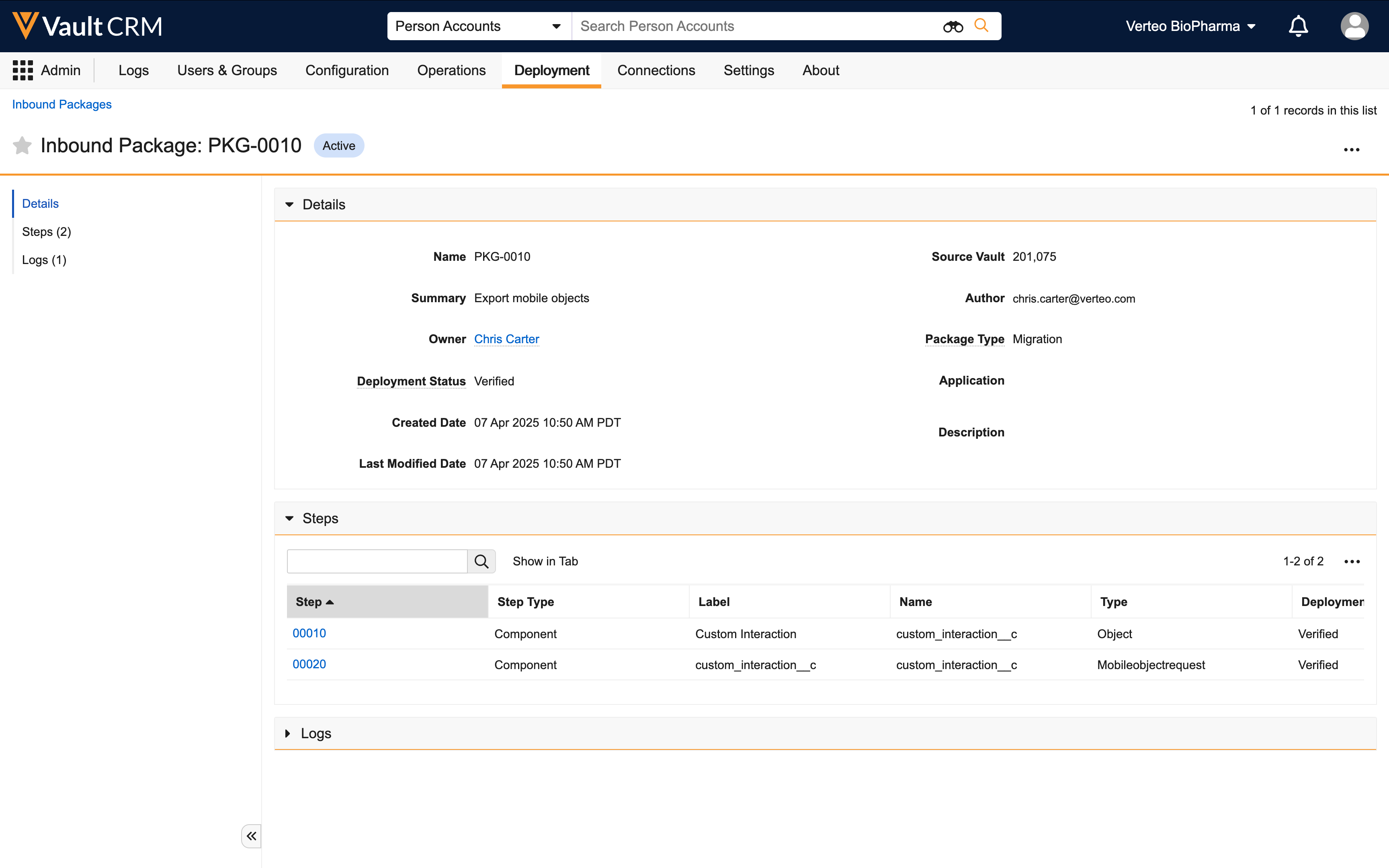Open the Verteo BioPharma vault selector
The image size is (1389, 868).
(1190, 27)
